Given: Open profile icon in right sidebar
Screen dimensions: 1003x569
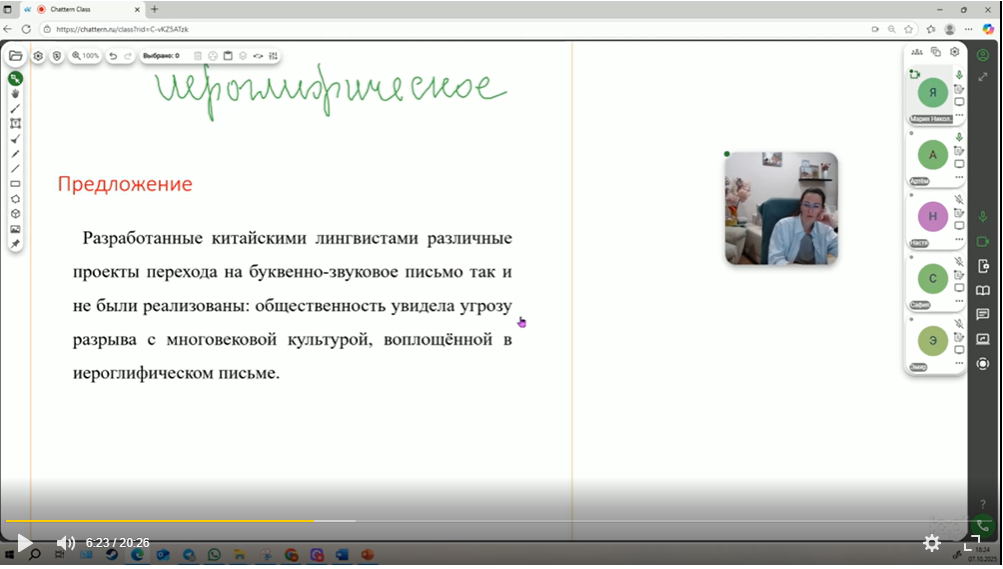Looking at the screenshot, I should point(983,56).
